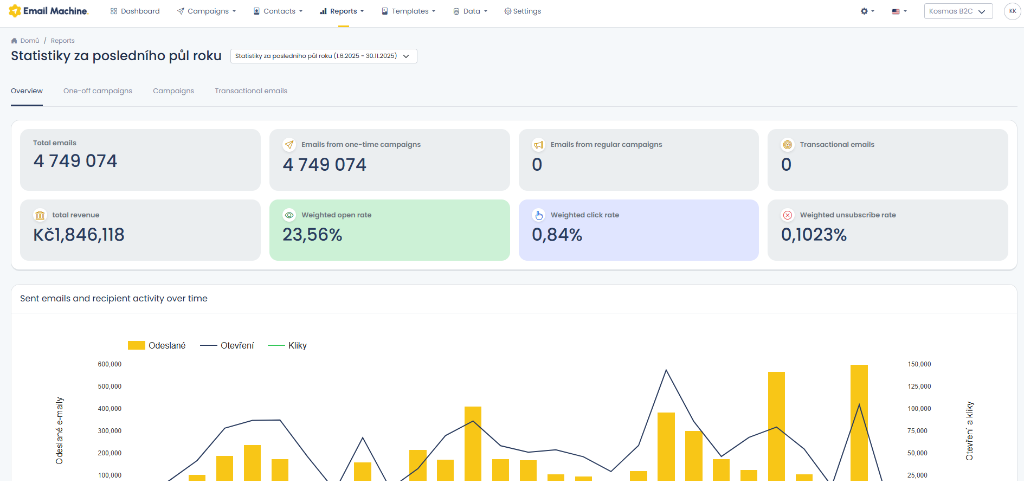Click the bank icon beside total revenue
This screenshot has height=481, width=1024.
pyautogui.click(x=39, y=215)
